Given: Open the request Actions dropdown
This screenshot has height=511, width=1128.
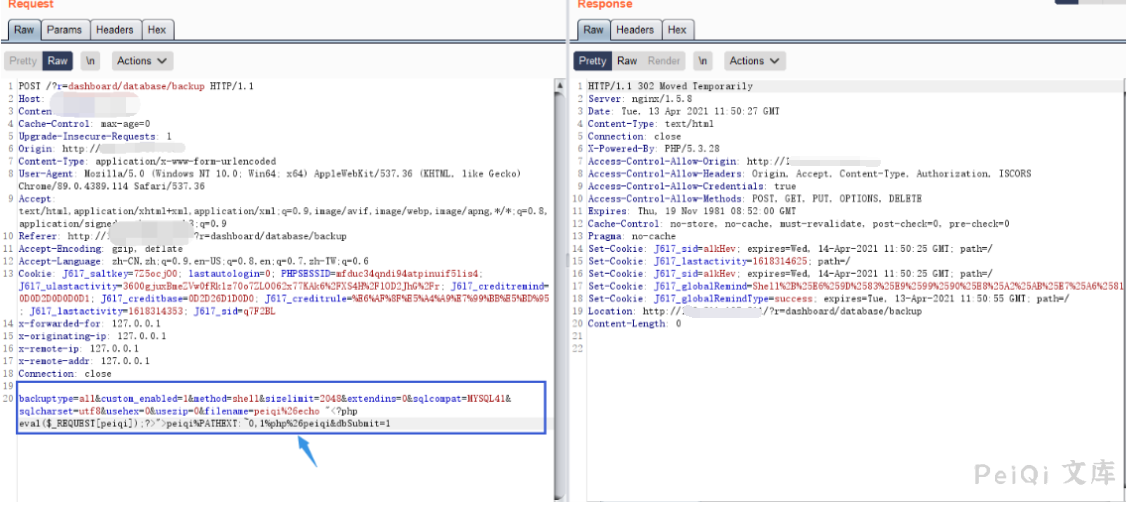Looking at the screenshot, I should (142, 61).
